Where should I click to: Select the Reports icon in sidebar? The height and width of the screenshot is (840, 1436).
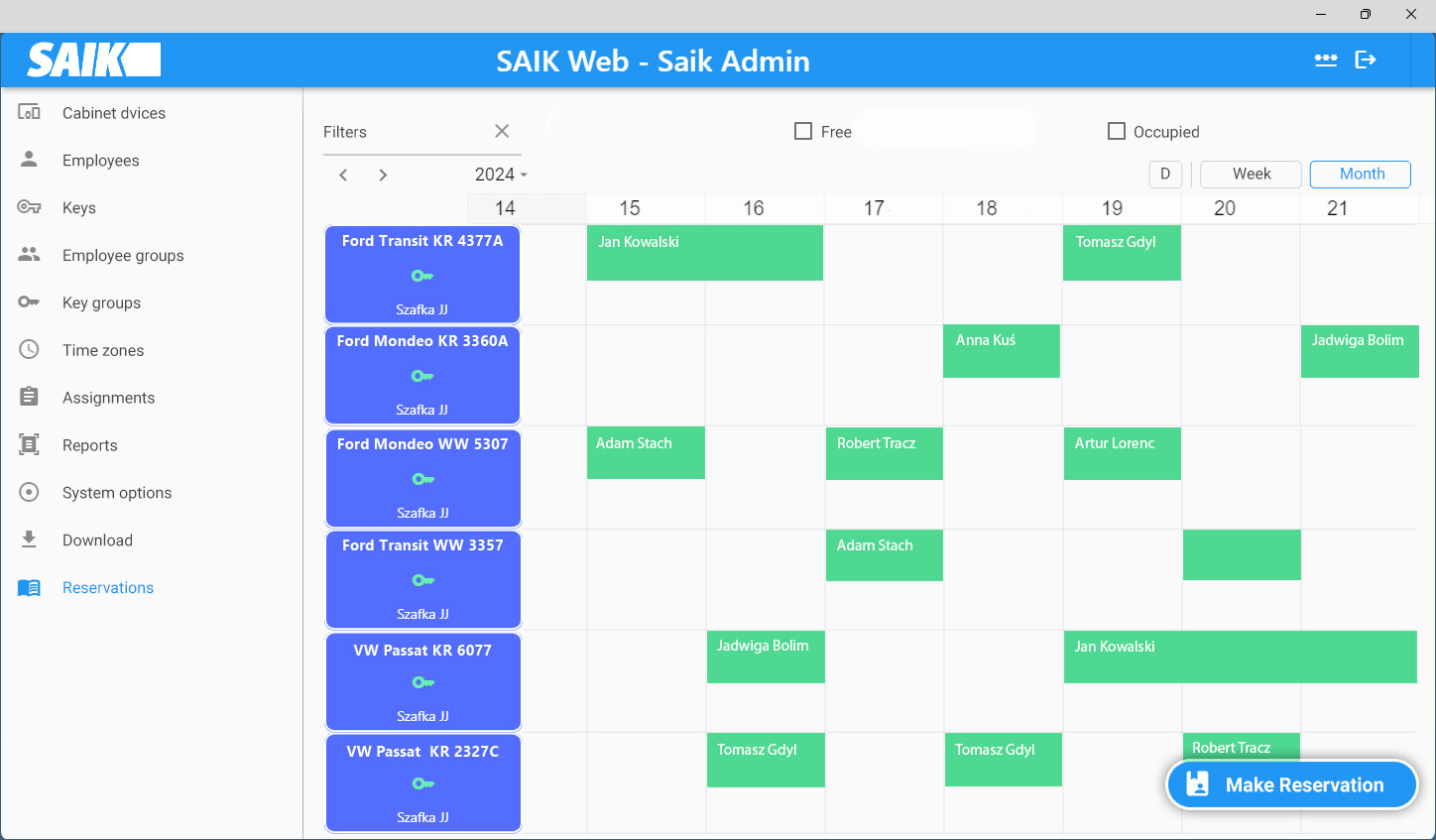pos(30,445)
